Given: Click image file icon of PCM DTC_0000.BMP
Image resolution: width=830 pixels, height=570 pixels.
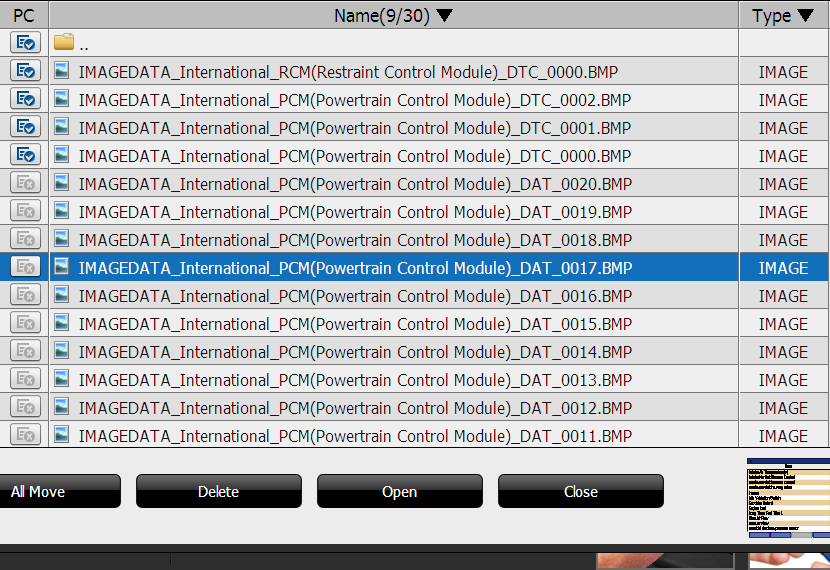Looking at the screenshot, I should (x=62, y=155).
